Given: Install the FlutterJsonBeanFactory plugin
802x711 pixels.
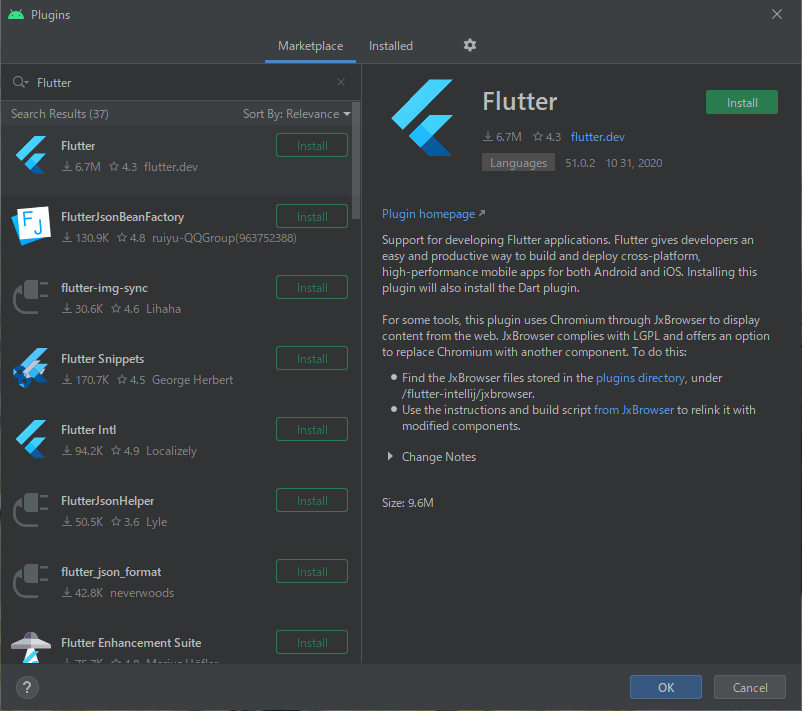Looking at the screenshot, I should [x=312, y=216].
